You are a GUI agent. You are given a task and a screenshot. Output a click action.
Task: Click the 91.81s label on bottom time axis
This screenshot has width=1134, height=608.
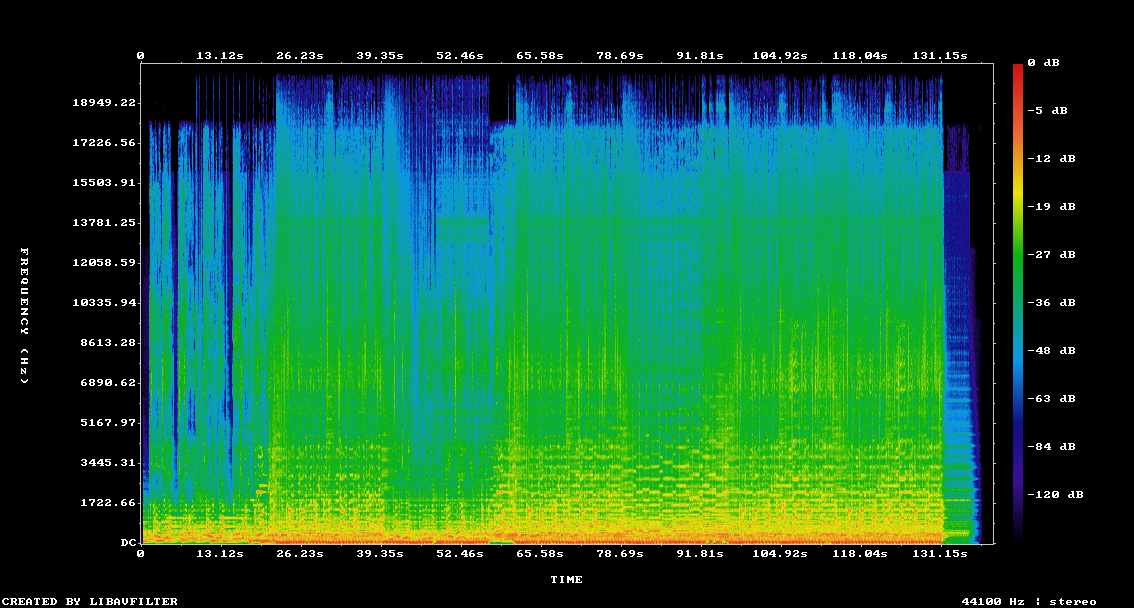point(699,553)
